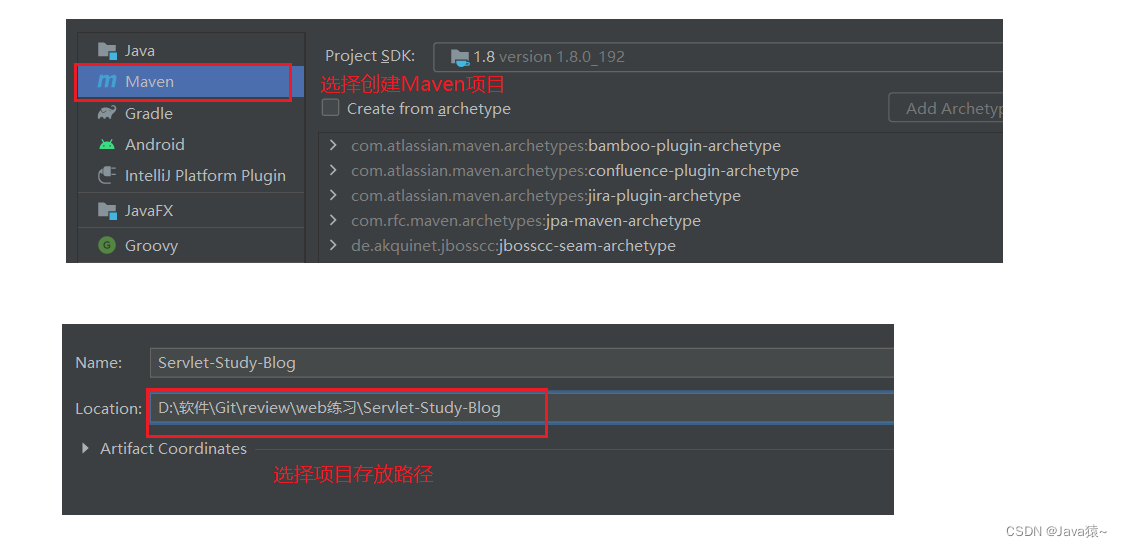Click the Artifact Coordinates label
The width and height of the screenshot is (1122, 547).
point(173,449)
